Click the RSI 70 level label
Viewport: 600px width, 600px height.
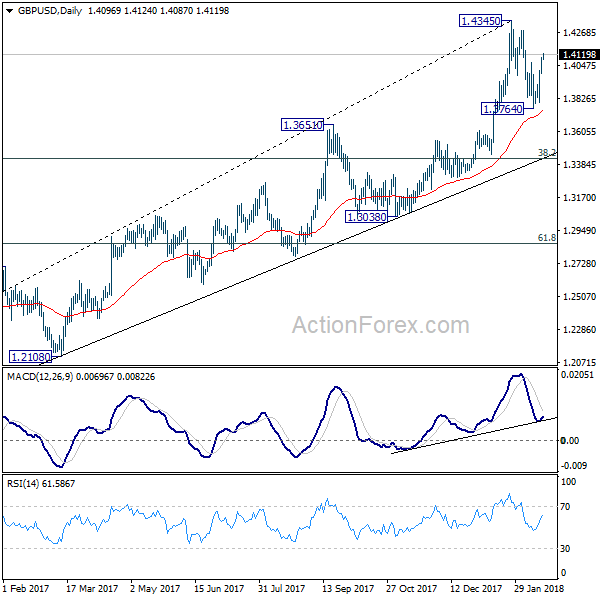tap(565, 507)
